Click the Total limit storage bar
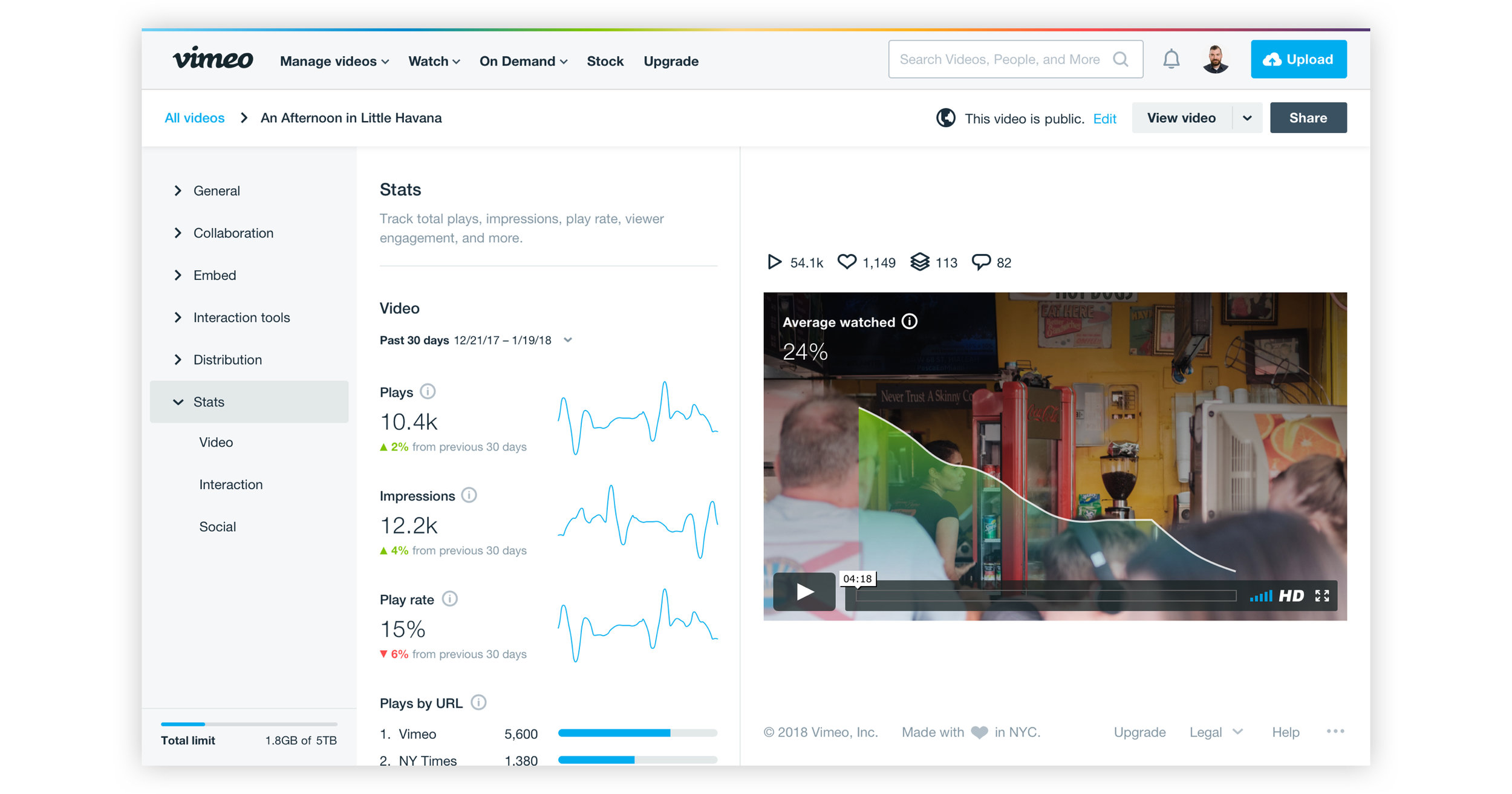The image size is (1512, 794). click(249, 724)
